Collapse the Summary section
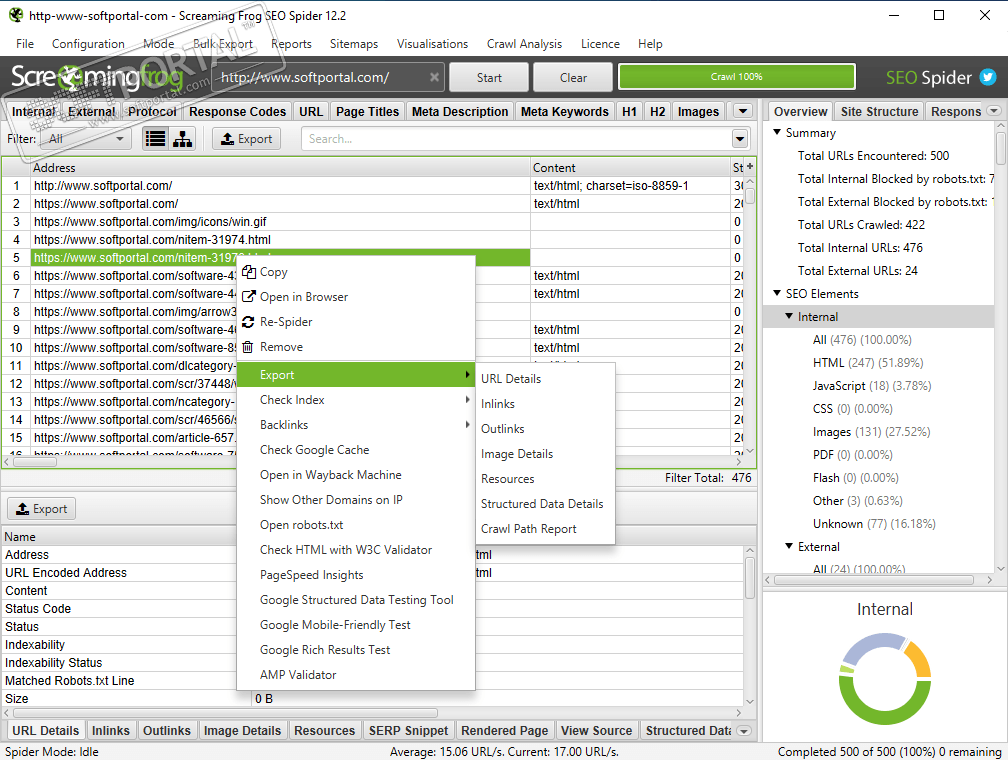The image size is (1008, 760). coord(777,132)
